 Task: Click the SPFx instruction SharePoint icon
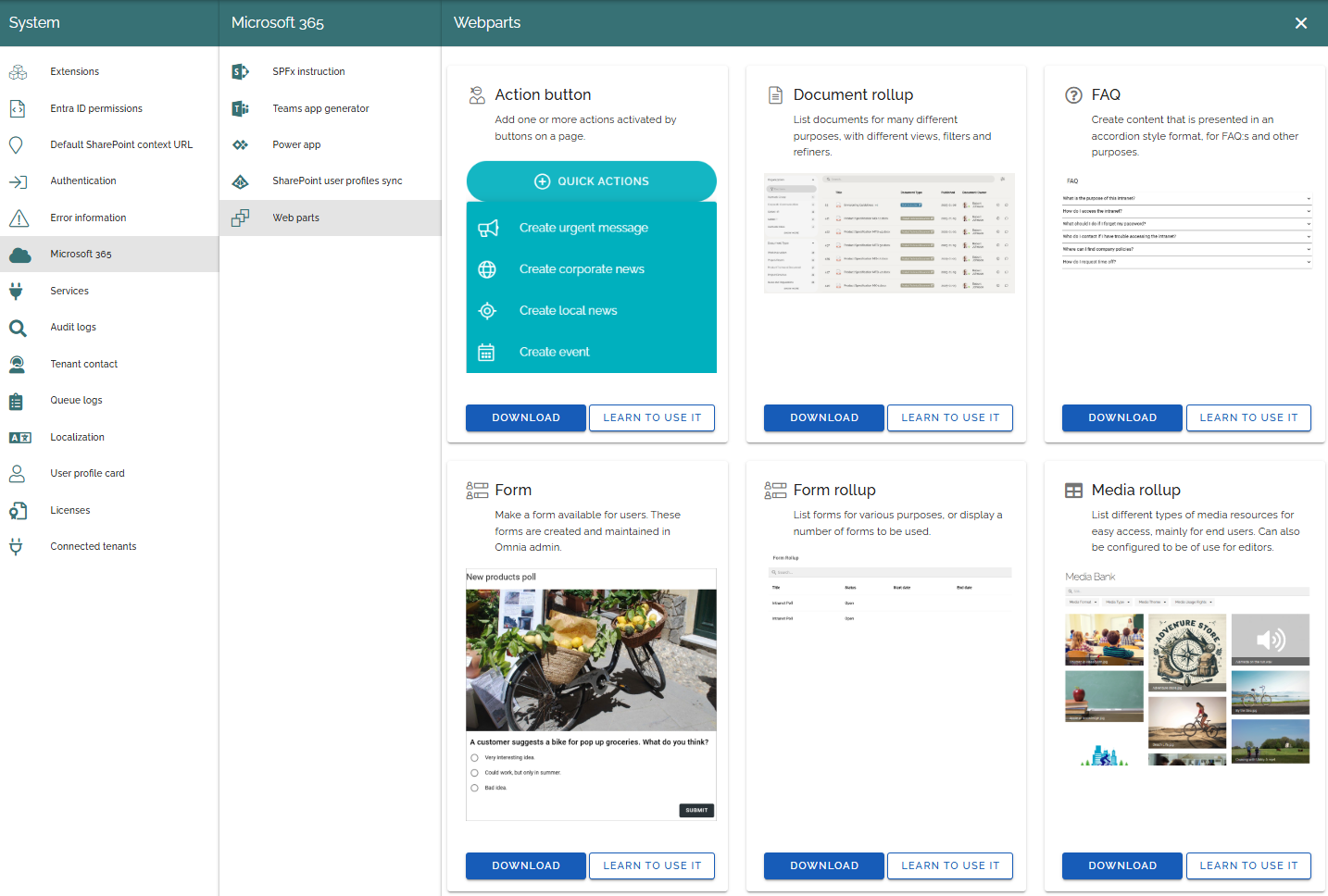click(240, 71)
